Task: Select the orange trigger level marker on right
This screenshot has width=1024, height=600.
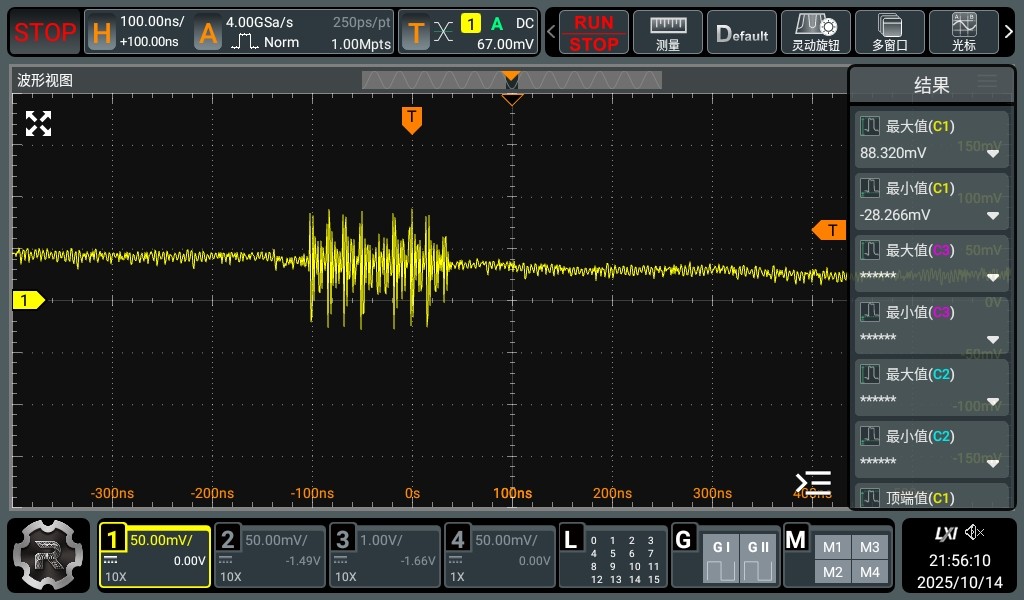Action: click(830, 231)
